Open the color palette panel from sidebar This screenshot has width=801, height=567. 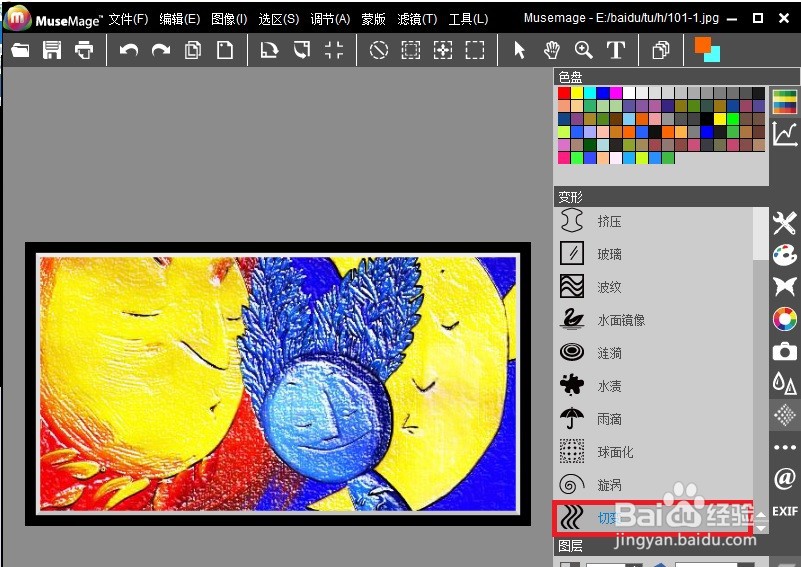tap(785, 101)
